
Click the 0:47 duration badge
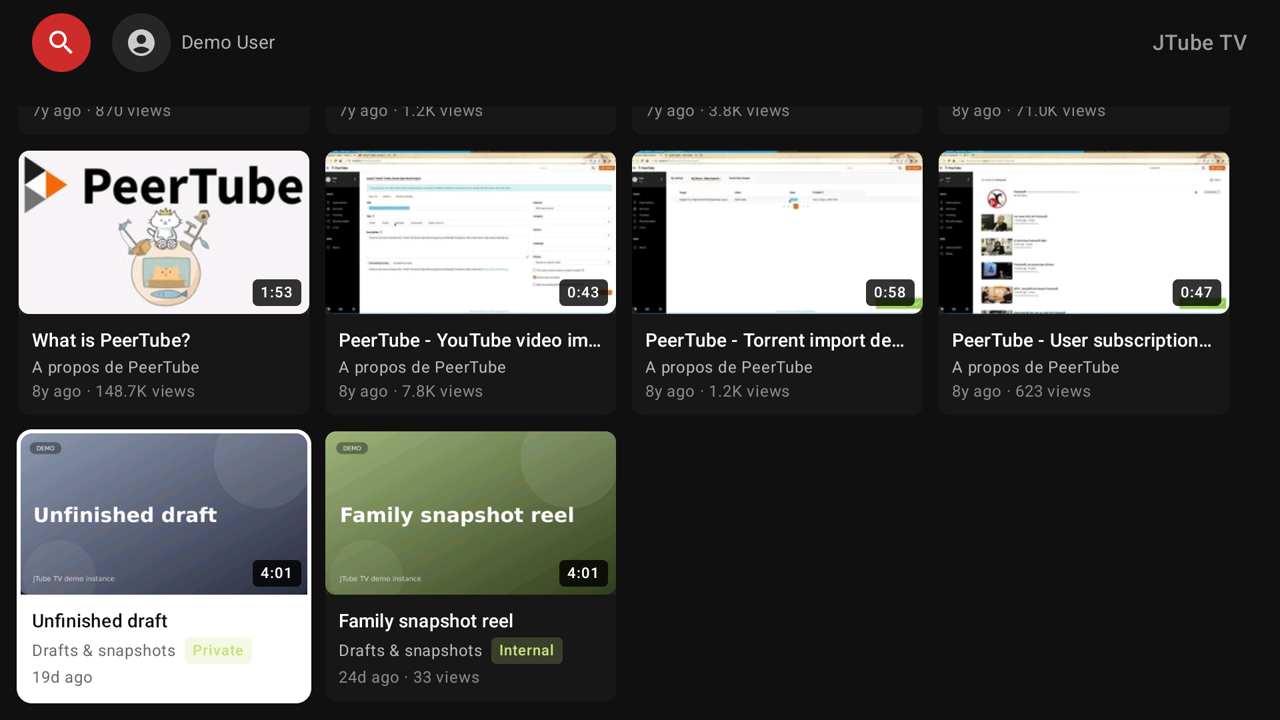click(x=1196, y=292)
